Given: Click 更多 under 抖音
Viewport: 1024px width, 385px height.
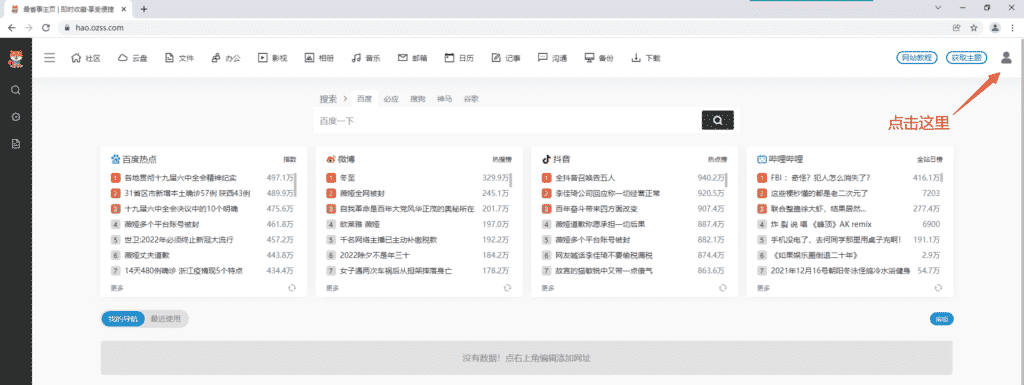Looking at the screenshot, I should pos(547,287).
